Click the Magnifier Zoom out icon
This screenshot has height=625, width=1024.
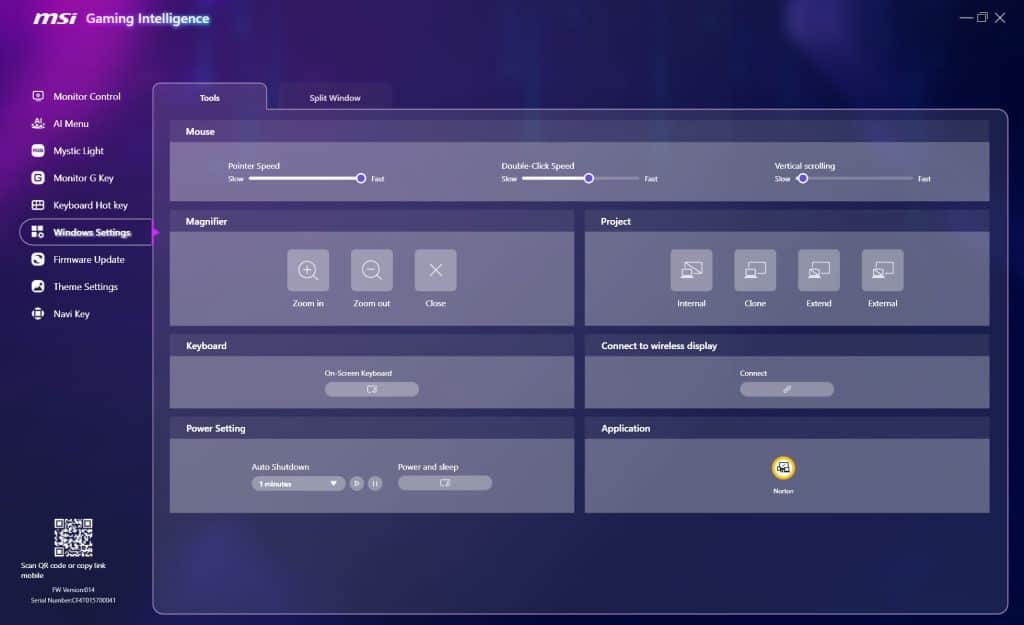[x=372, y=270]
